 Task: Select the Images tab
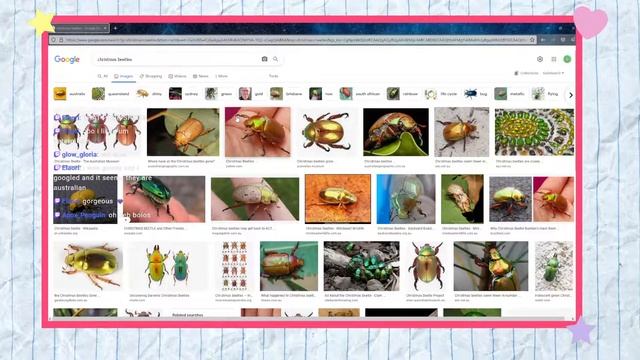[124, 76]
